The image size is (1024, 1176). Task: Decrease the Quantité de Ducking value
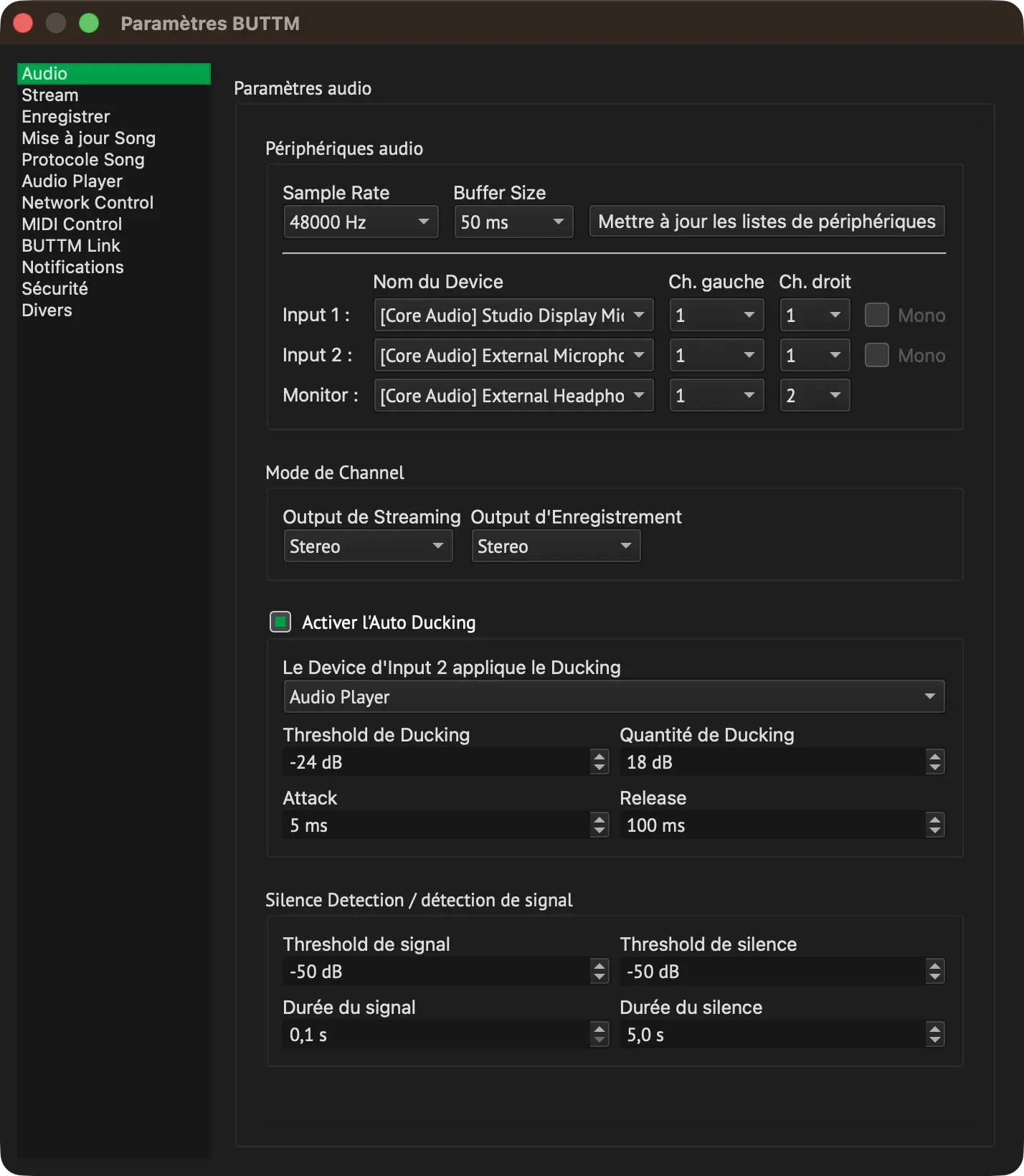tap(934, 769)
